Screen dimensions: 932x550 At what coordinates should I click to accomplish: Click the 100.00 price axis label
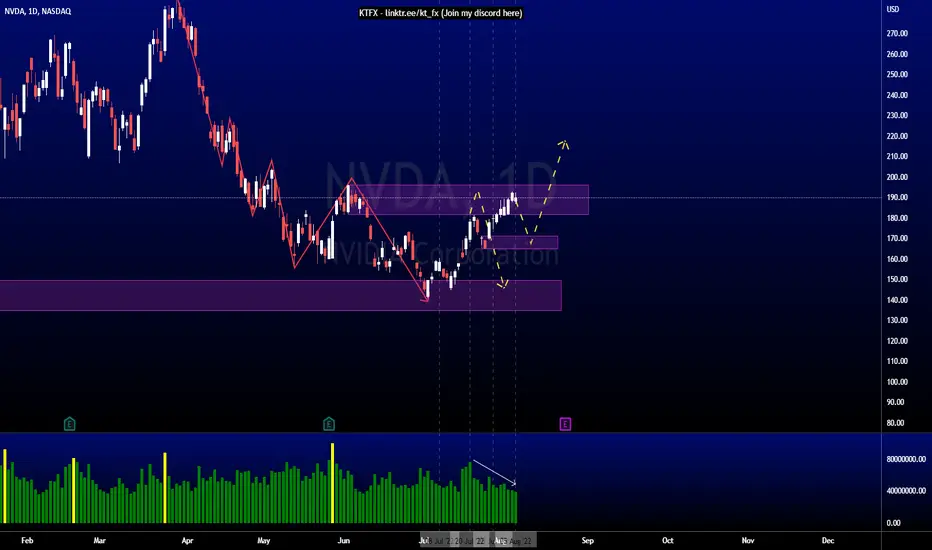897,382
